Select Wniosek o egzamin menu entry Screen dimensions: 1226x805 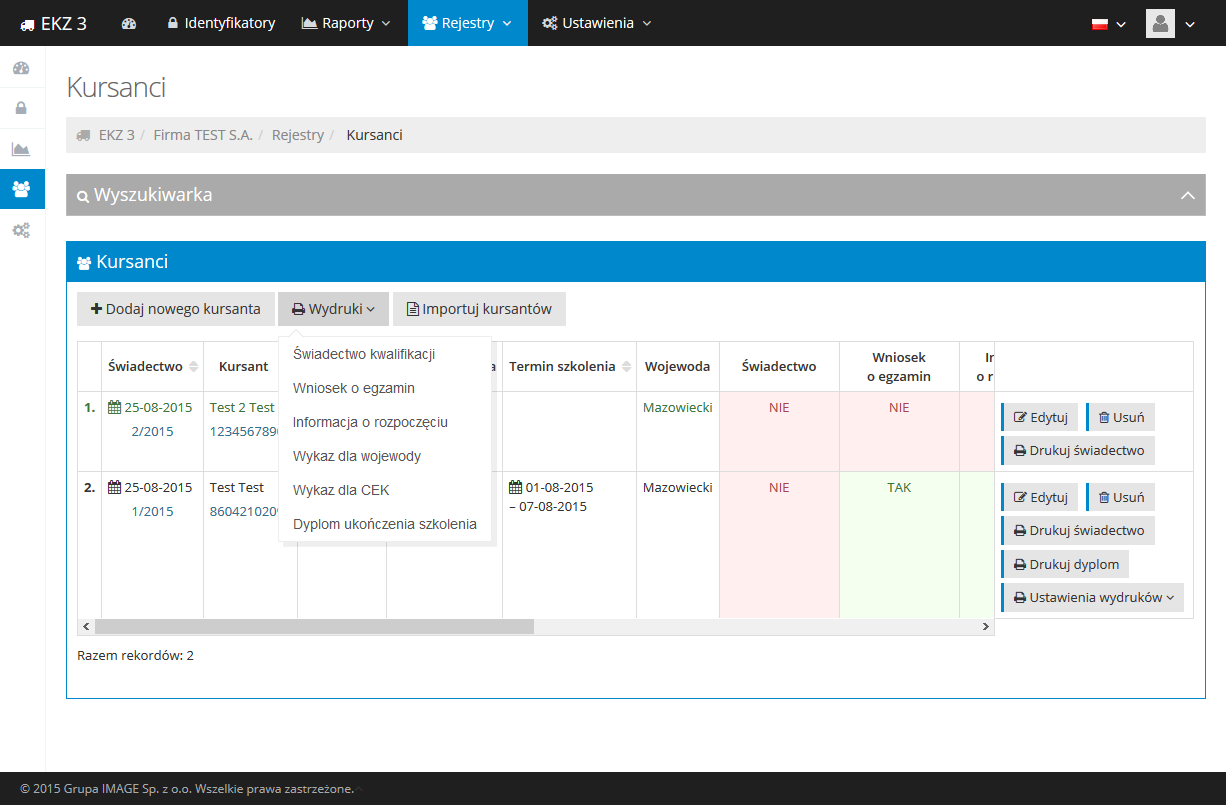point(354,388)
